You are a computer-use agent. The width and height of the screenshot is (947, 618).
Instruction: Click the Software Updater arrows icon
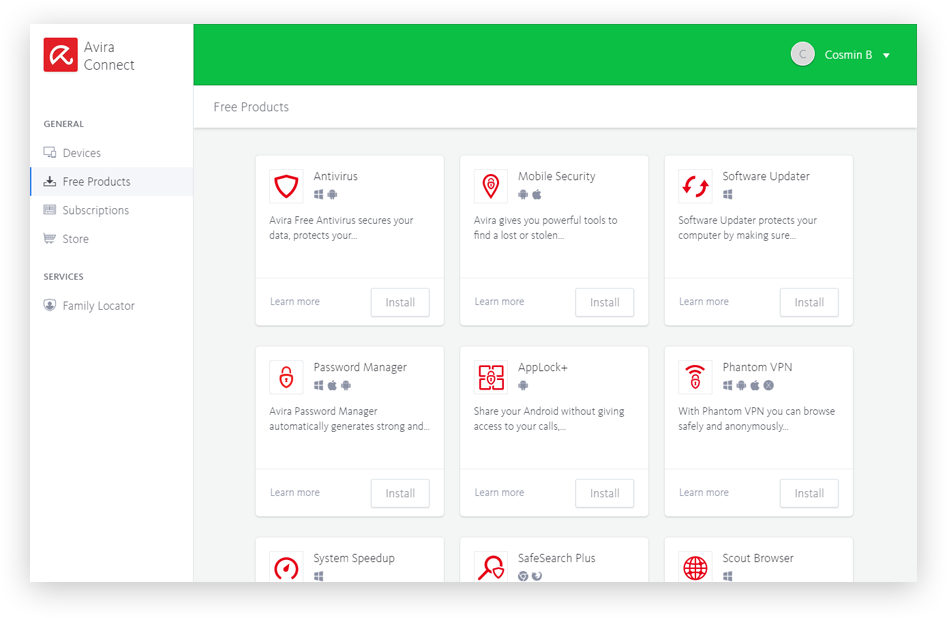pos(695,186)
